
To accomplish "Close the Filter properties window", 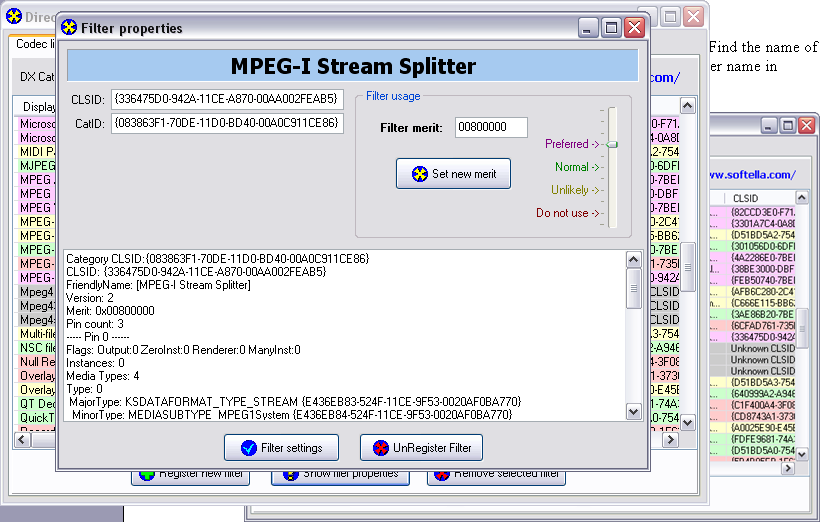I will [634, 28].
